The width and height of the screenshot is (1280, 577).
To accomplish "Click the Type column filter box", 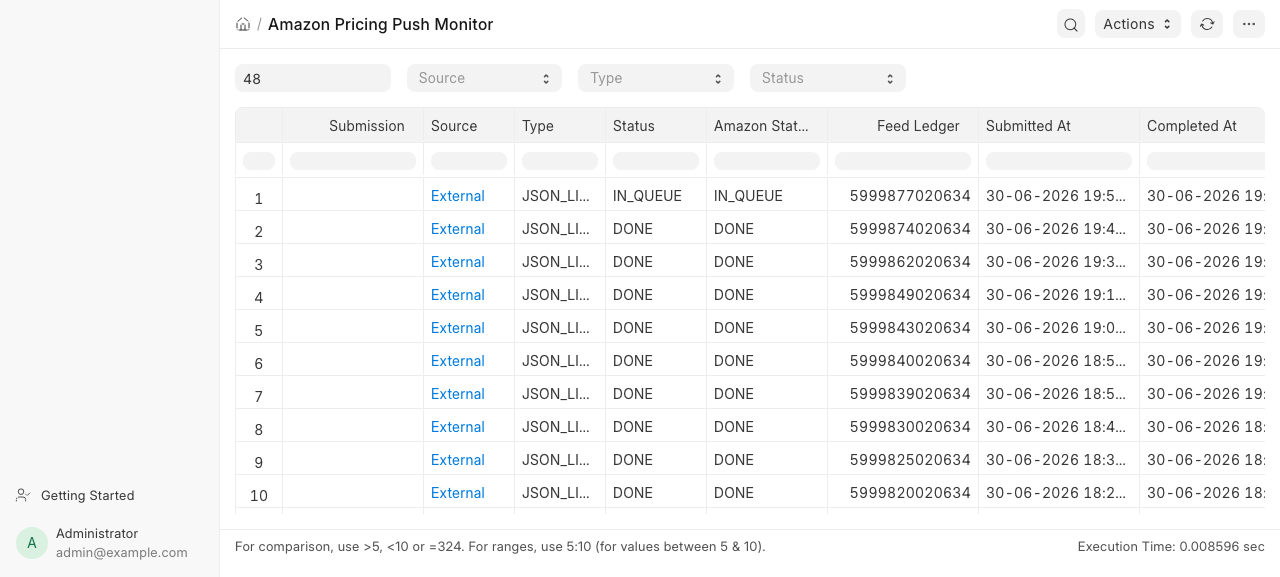I will click(x=560, y=161).
